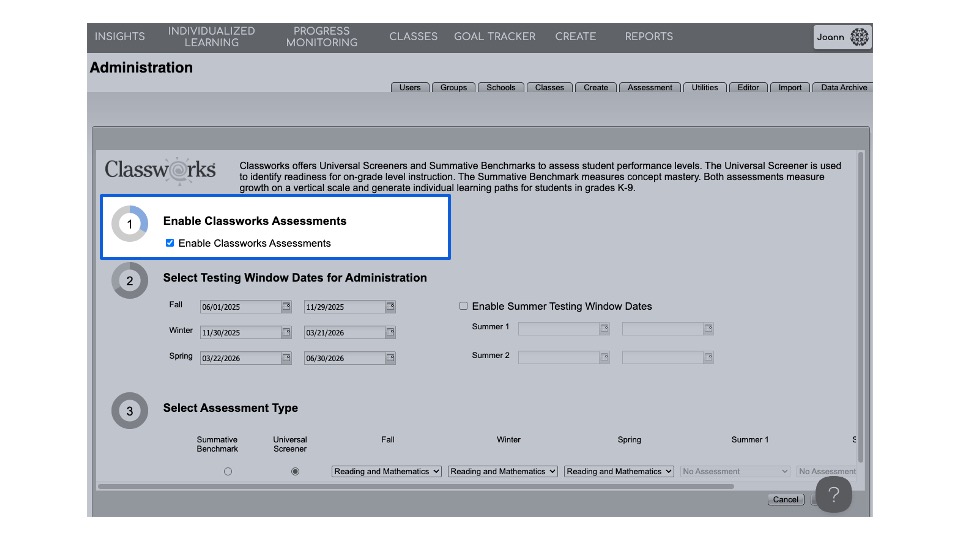Image resolution: width=960 pixels, height=540 pixels.
Task: Open the Spring assessment dropdown
Action: pos(619,471)
